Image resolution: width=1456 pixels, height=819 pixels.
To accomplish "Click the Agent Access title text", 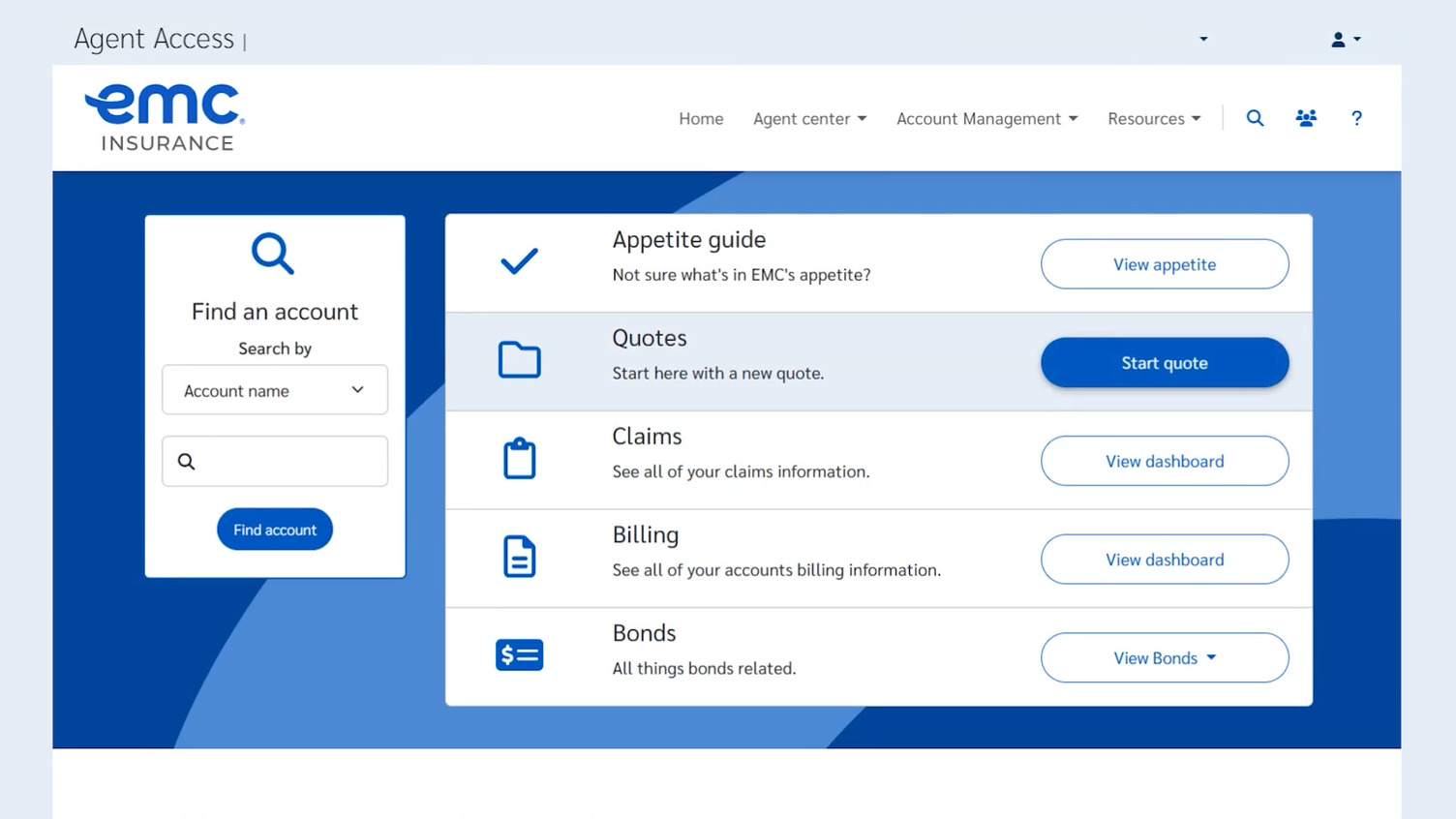I will point(154,39).
